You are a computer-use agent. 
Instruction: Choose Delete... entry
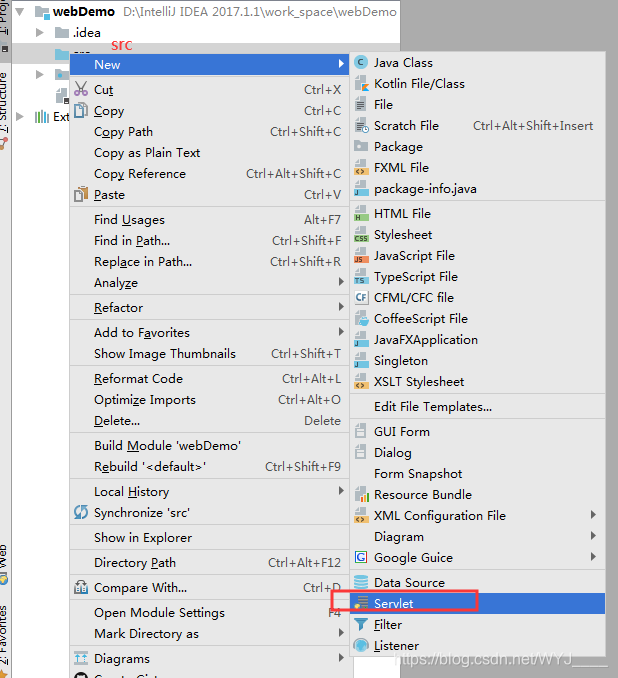tap(209, 421)
